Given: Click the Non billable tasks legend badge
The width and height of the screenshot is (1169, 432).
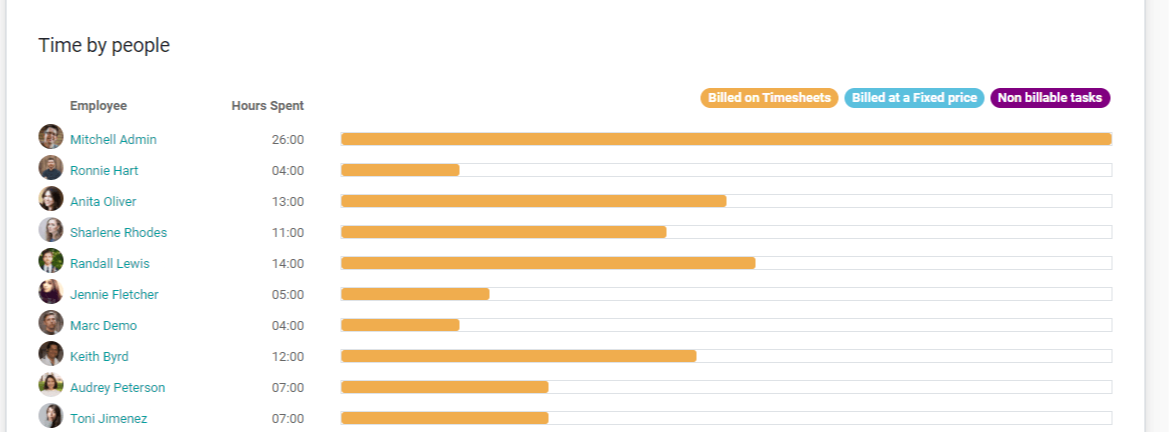Looking at the screenshot, I should pyautogui.click(x=1050, y=98).
